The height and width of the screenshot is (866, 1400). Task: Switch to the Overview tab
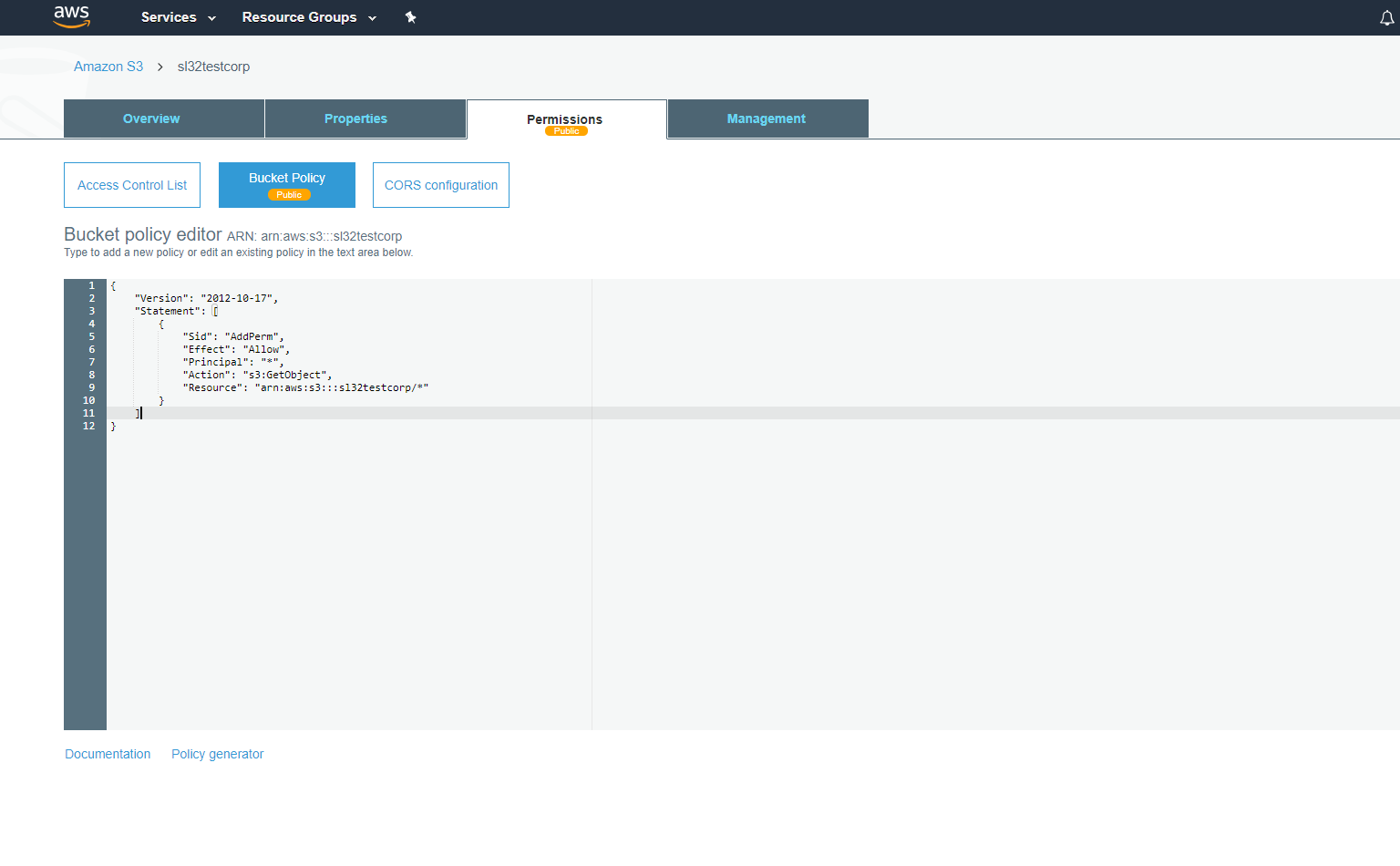coord(164,119)
